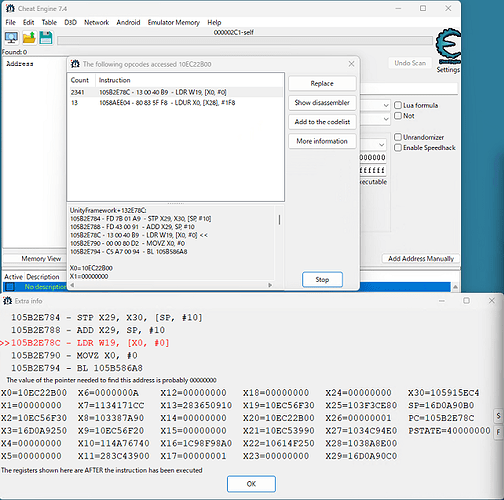Open the Help menu
Viewport: 504px width, 500px height.
(214, 22)
